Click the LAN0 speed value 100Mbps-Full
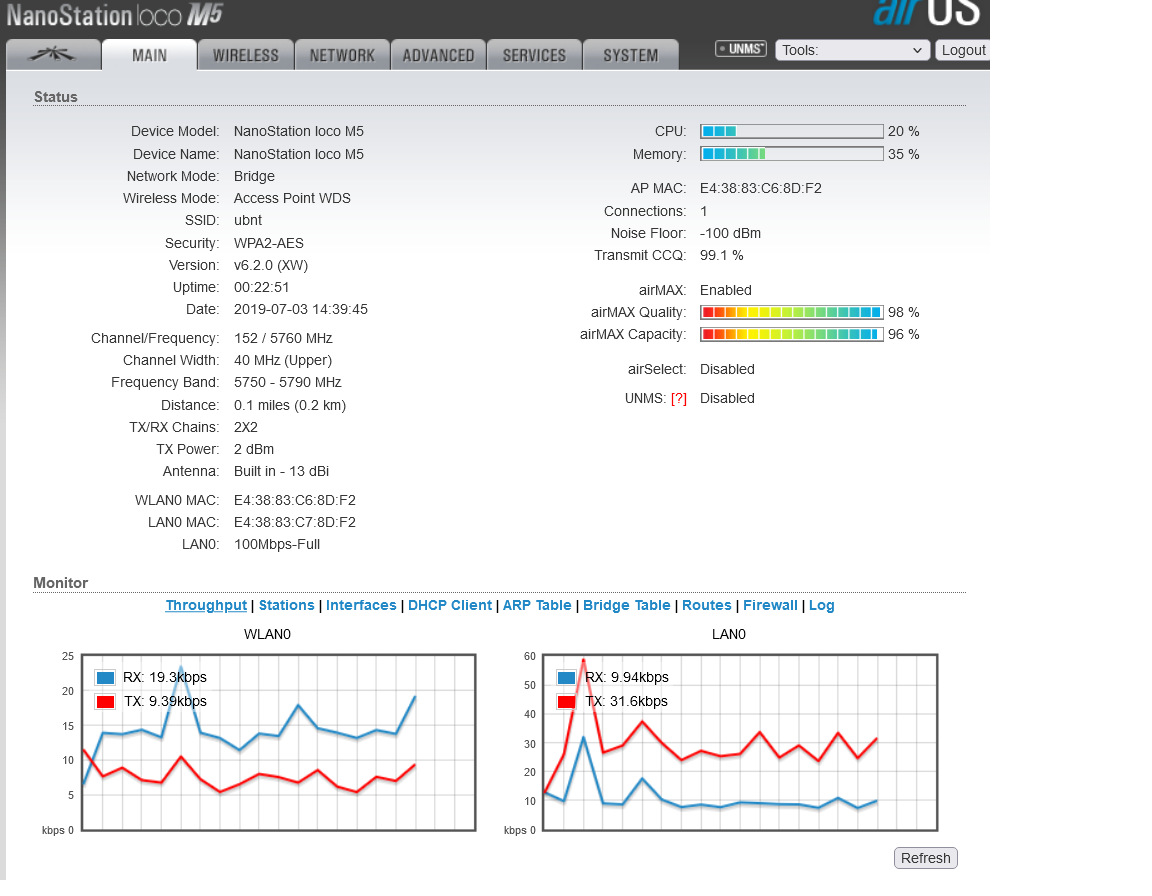Viewport: 1152px width, 896px height. point(277,545)
